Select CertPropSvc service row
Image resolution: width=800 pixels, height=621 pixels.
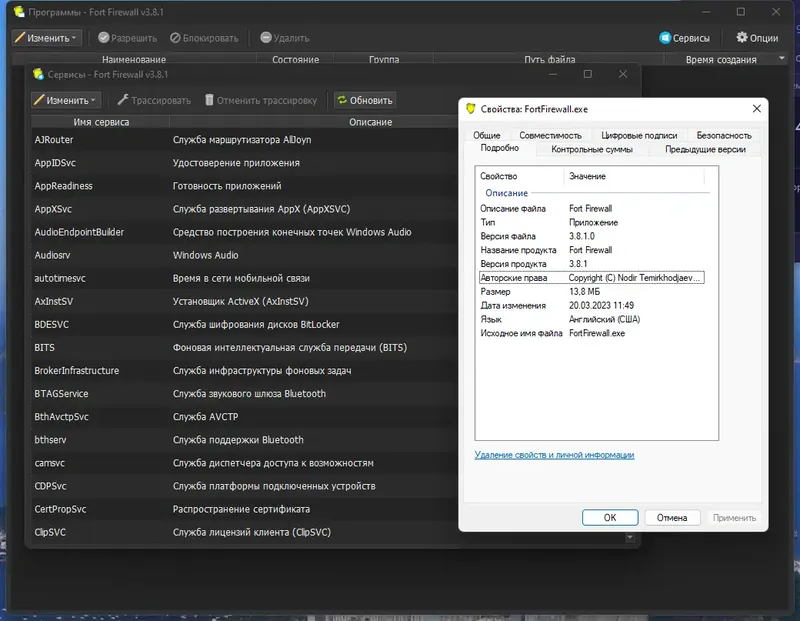[244, 509]
